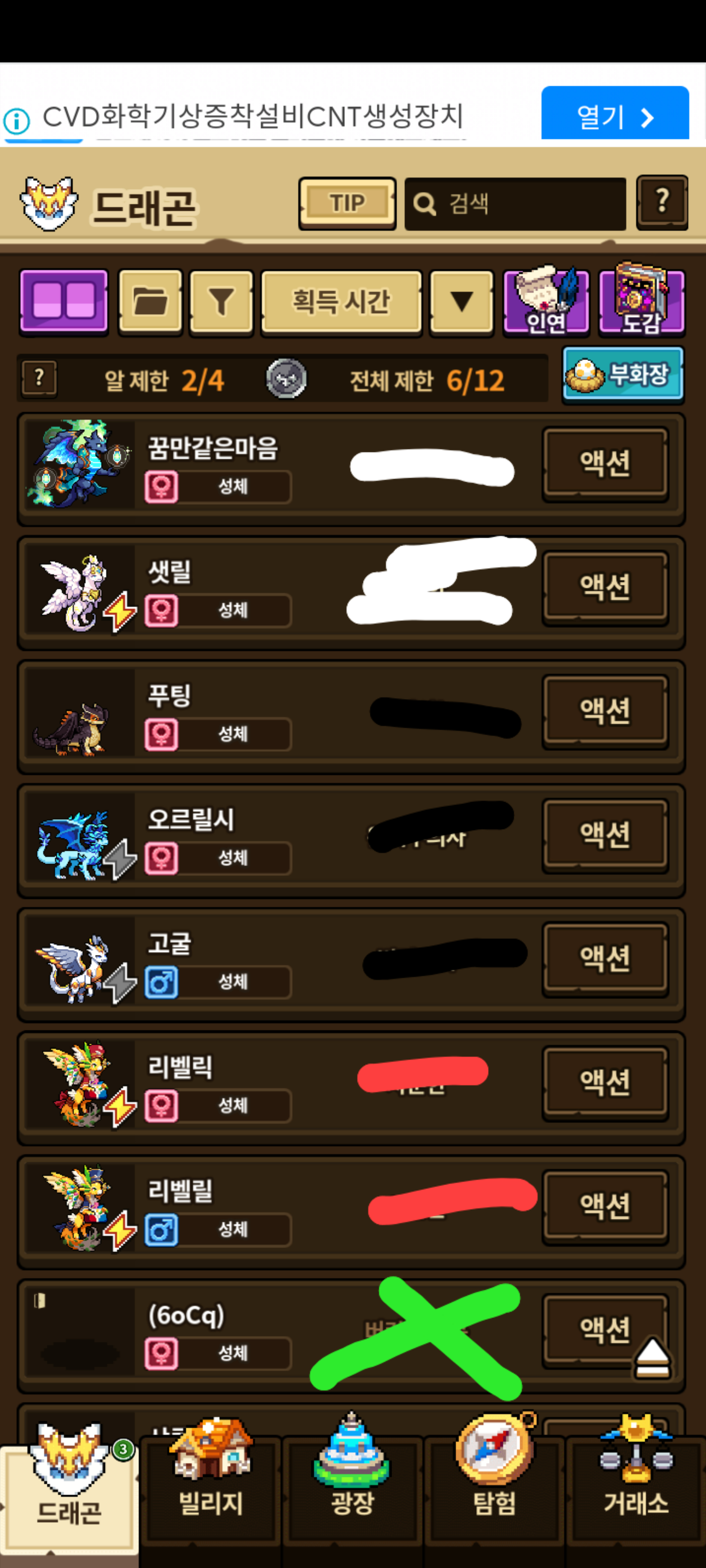The width and height of the screenshot is (706, 1568).
Task: Click the 검색 search field
Action: (x=515, y=204)
